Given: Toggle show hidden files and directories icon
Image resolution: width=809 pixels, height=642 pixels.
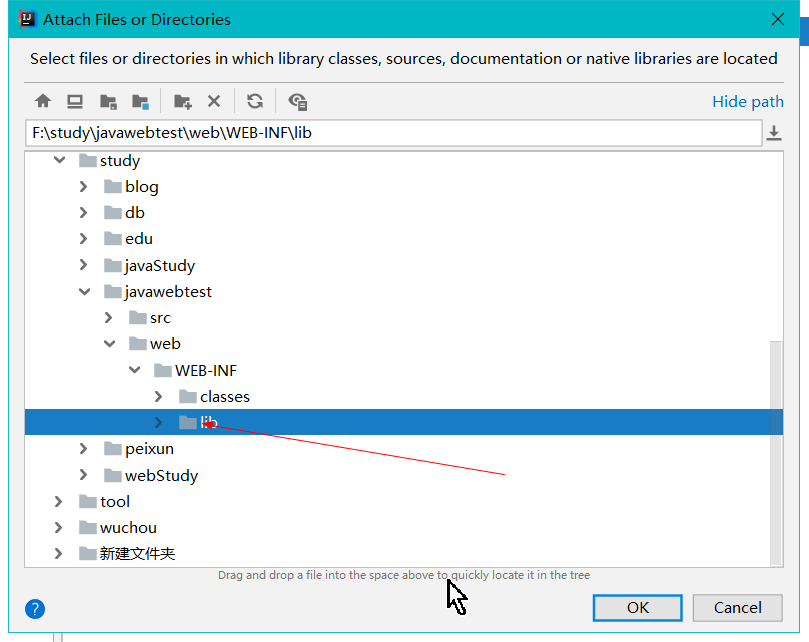Looking at the screenshot, I should [298, 102].
